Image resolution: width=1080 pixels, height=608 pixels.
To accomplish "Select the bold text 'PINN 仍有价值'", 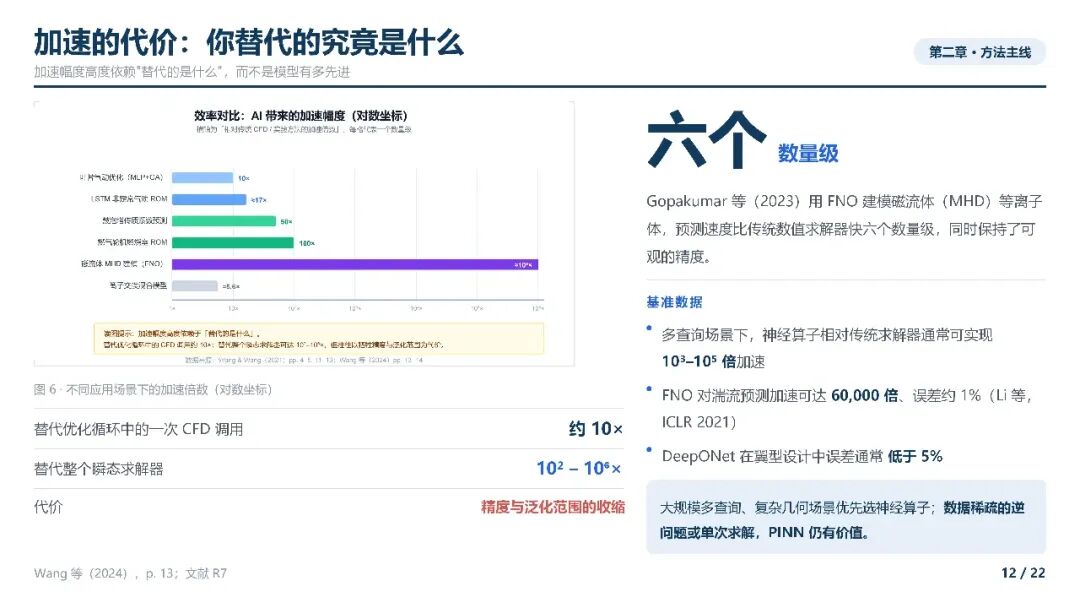I will [818, 532].
